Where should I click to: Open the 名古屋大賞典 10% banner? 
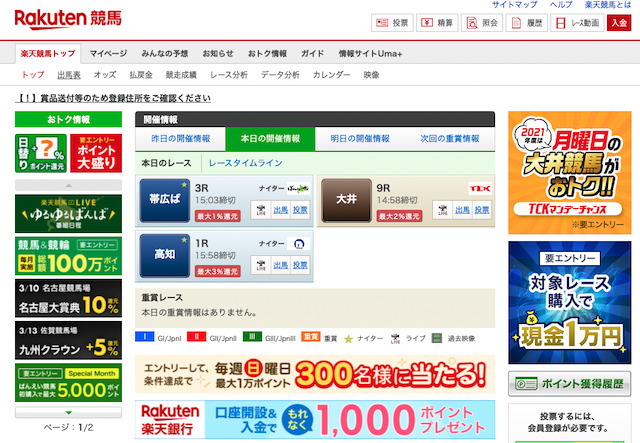[x=69, y=298]
